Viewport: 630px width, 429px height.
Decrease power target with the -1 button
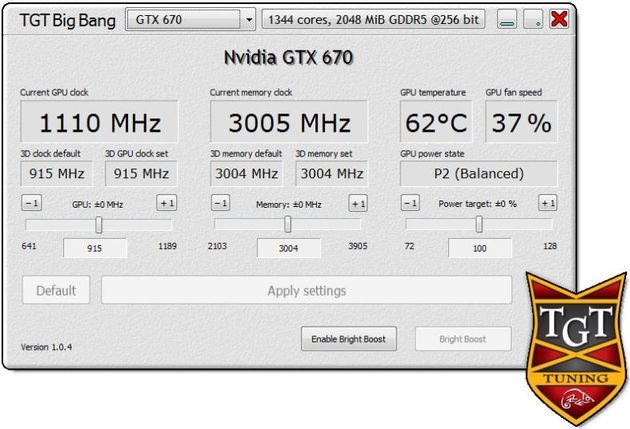(410, 203)
